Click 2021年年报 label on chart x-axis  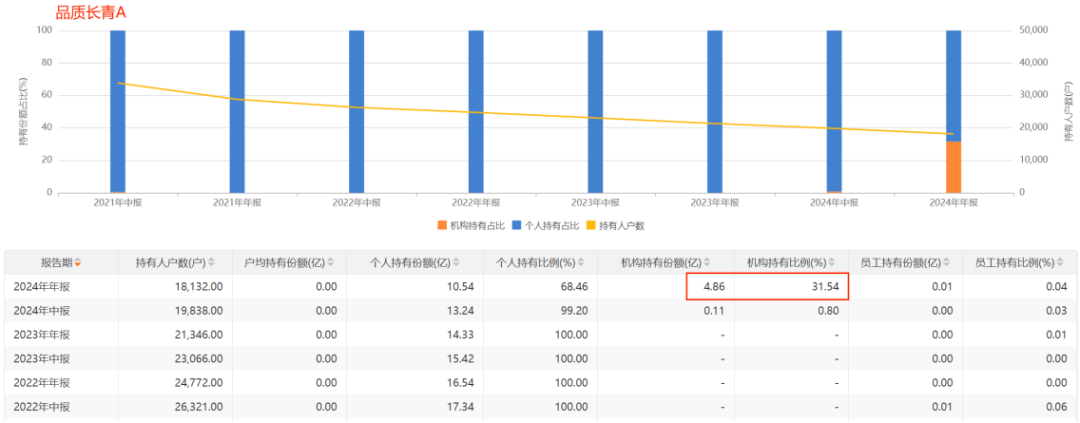pyautogui.click(x=237, y=203)
